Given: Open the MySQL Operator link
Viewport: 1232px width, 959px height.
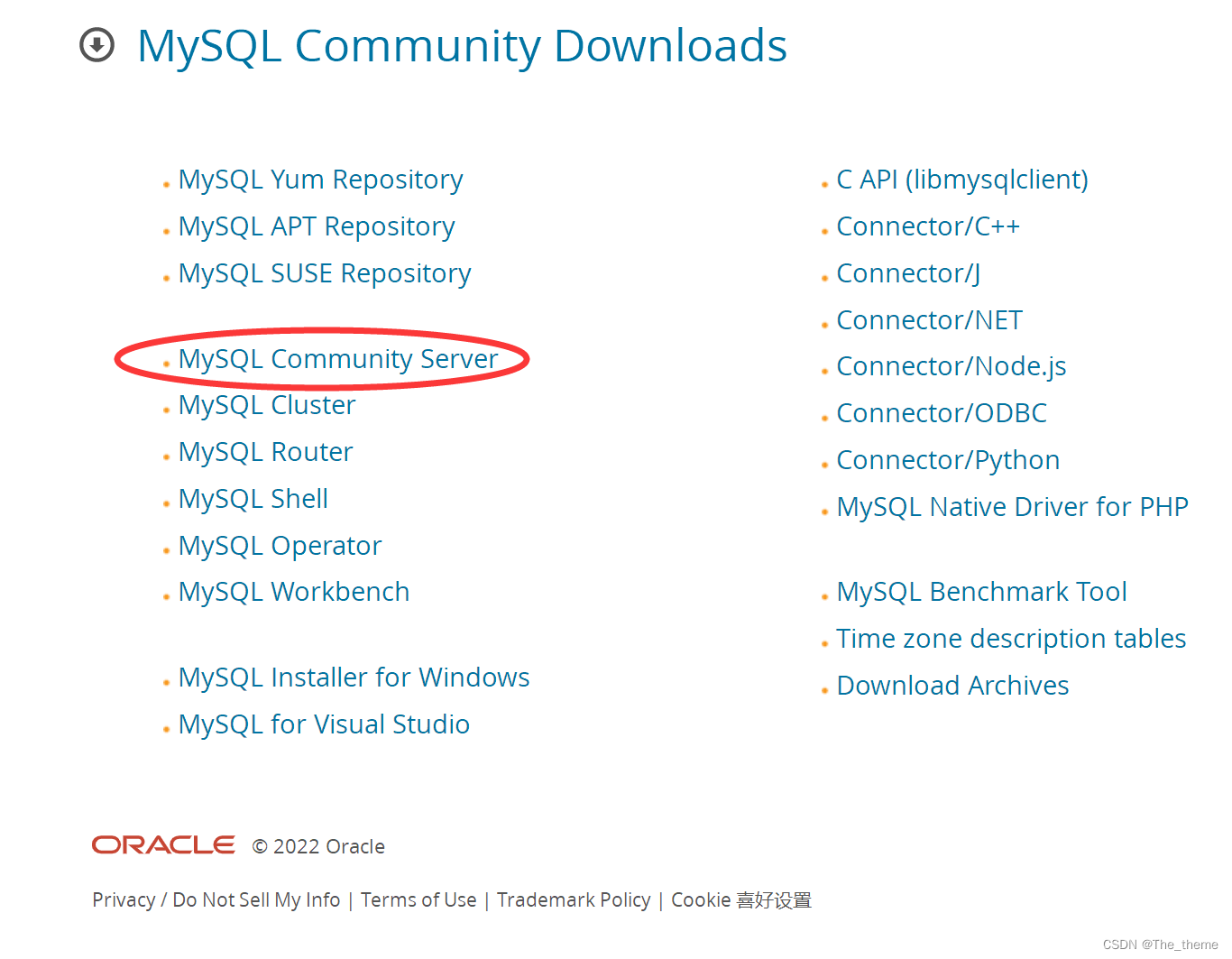Looking at the screenshot, I should [280, 546].
